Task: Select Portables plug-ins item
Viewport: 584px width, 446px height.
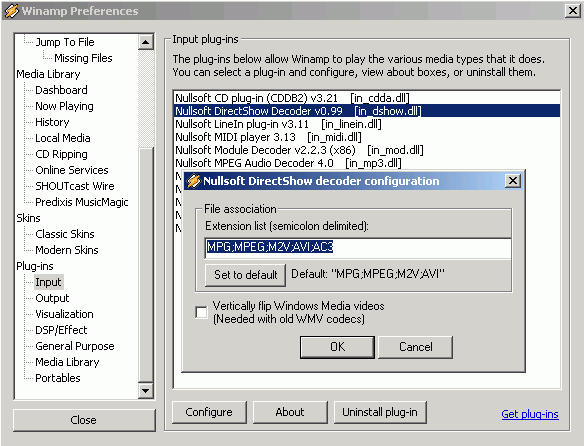Action: tap(58, 379)
